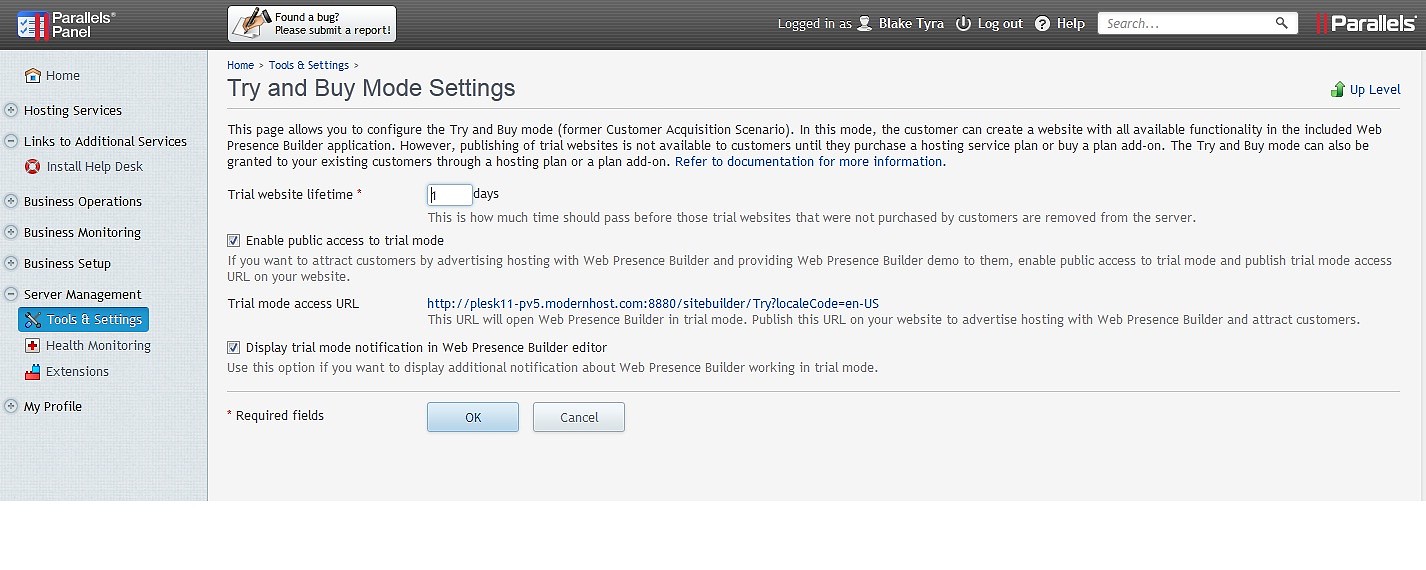Image resolution: width=1426 pixels, height=570 pixels.
Task: Click the Extensions icon in sidebar
Action: coord(33,372)
